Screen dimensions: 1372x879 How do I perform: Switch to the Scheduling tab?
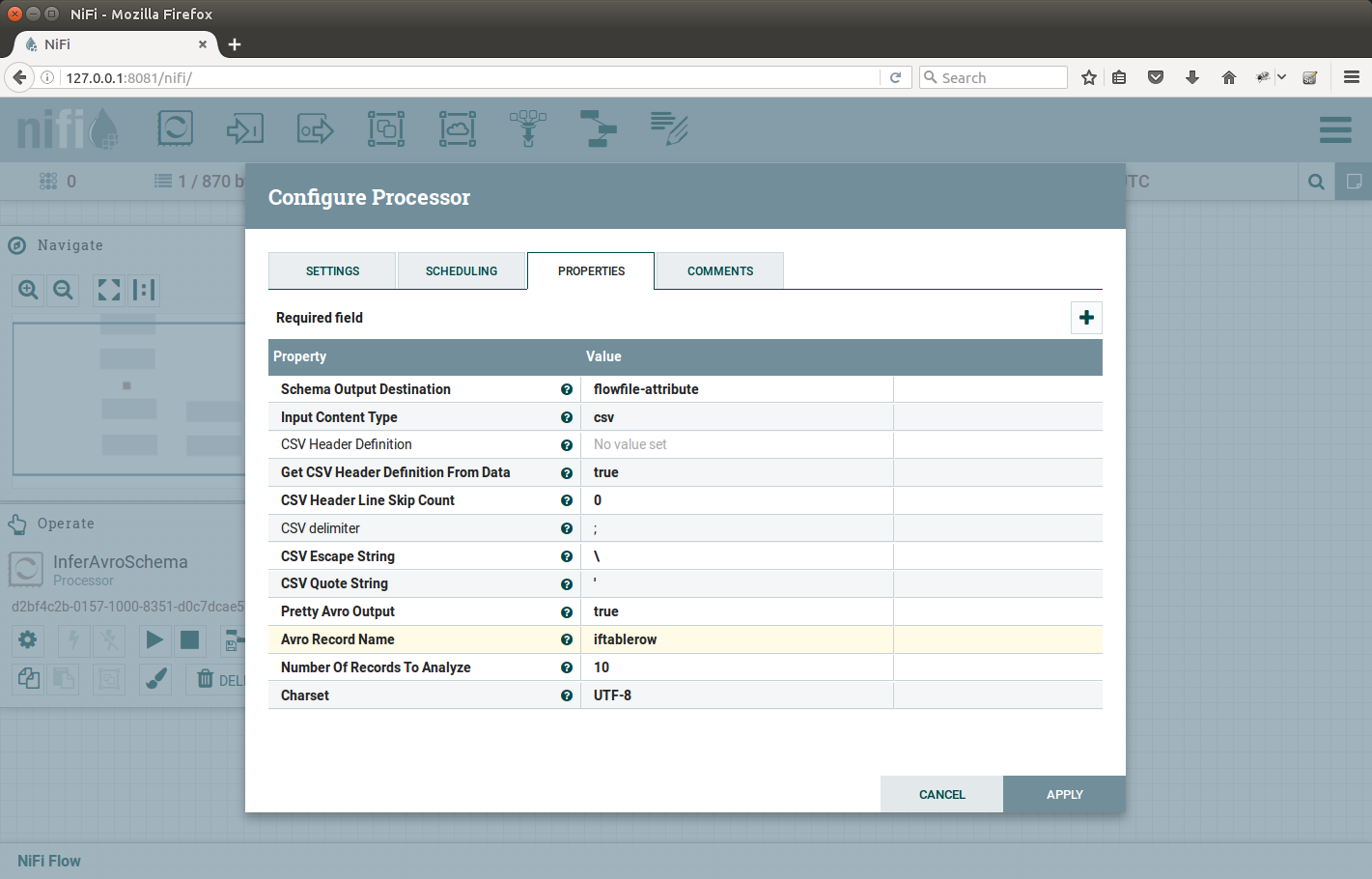tap(462, 271)
